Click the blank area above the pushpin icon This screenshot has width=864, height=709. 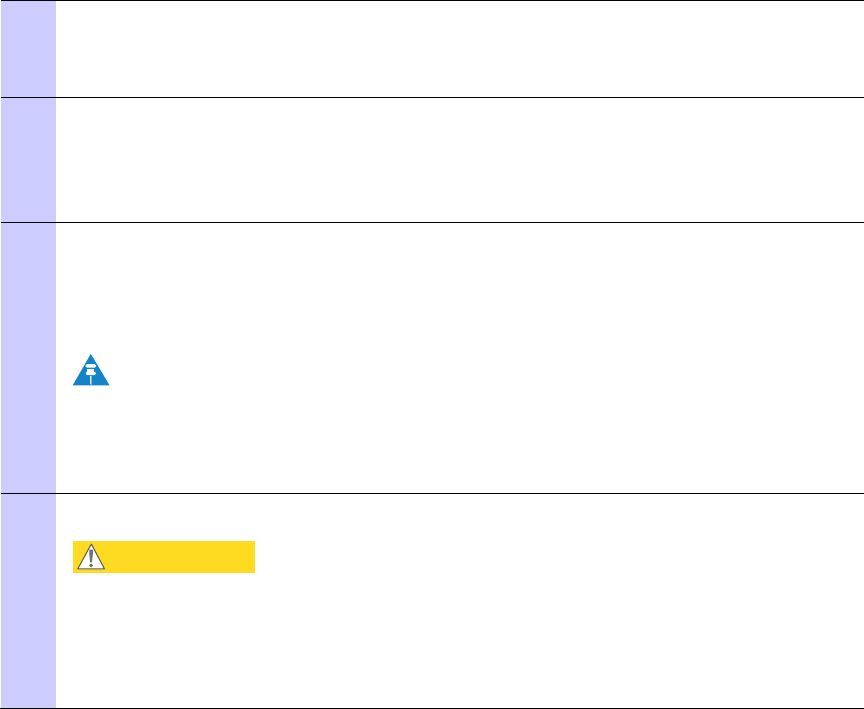click(x=460, y=288)
